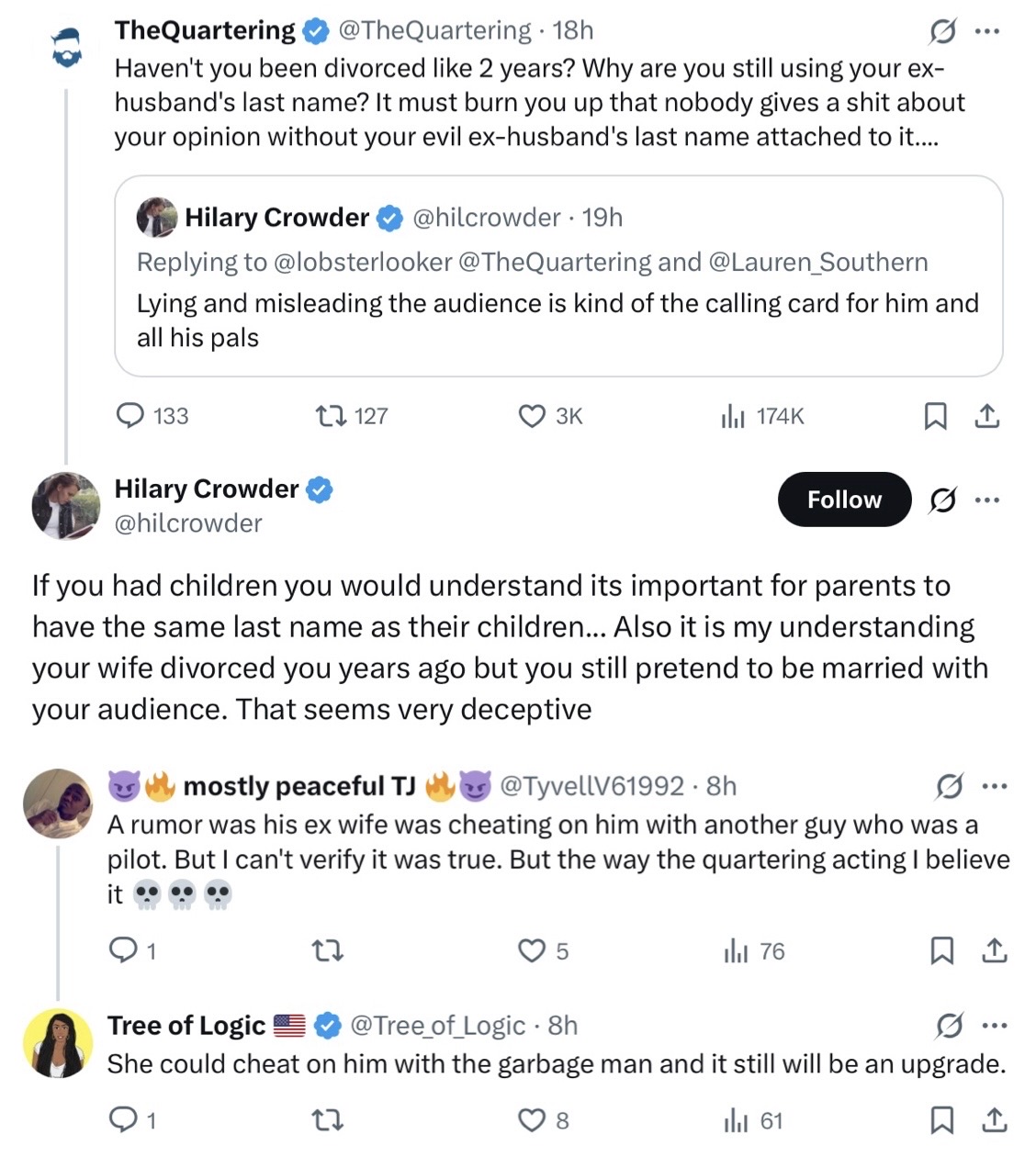The image size is (1036, 1157).
Task: Follow Hilary Crowder
Action: tap(844, 500)
